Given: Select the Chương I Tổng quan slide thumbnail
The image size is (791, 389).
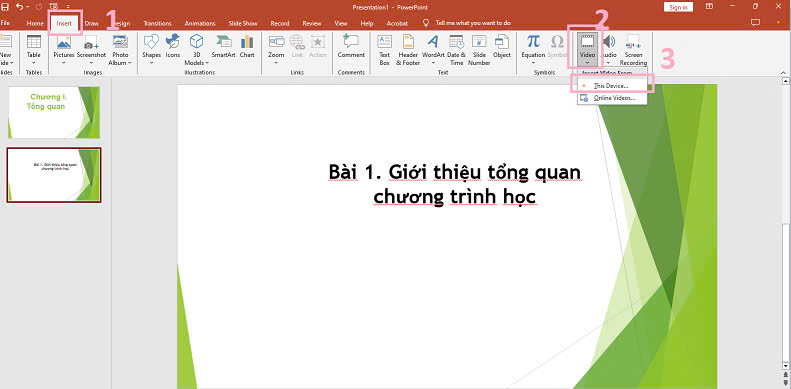Looking at the screenshot, I should 54,112.
